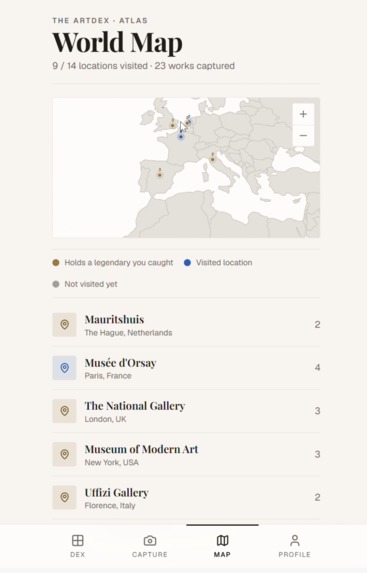
Task: Click the gray not-visited legend dot
Action: click(x=56, y=284)
